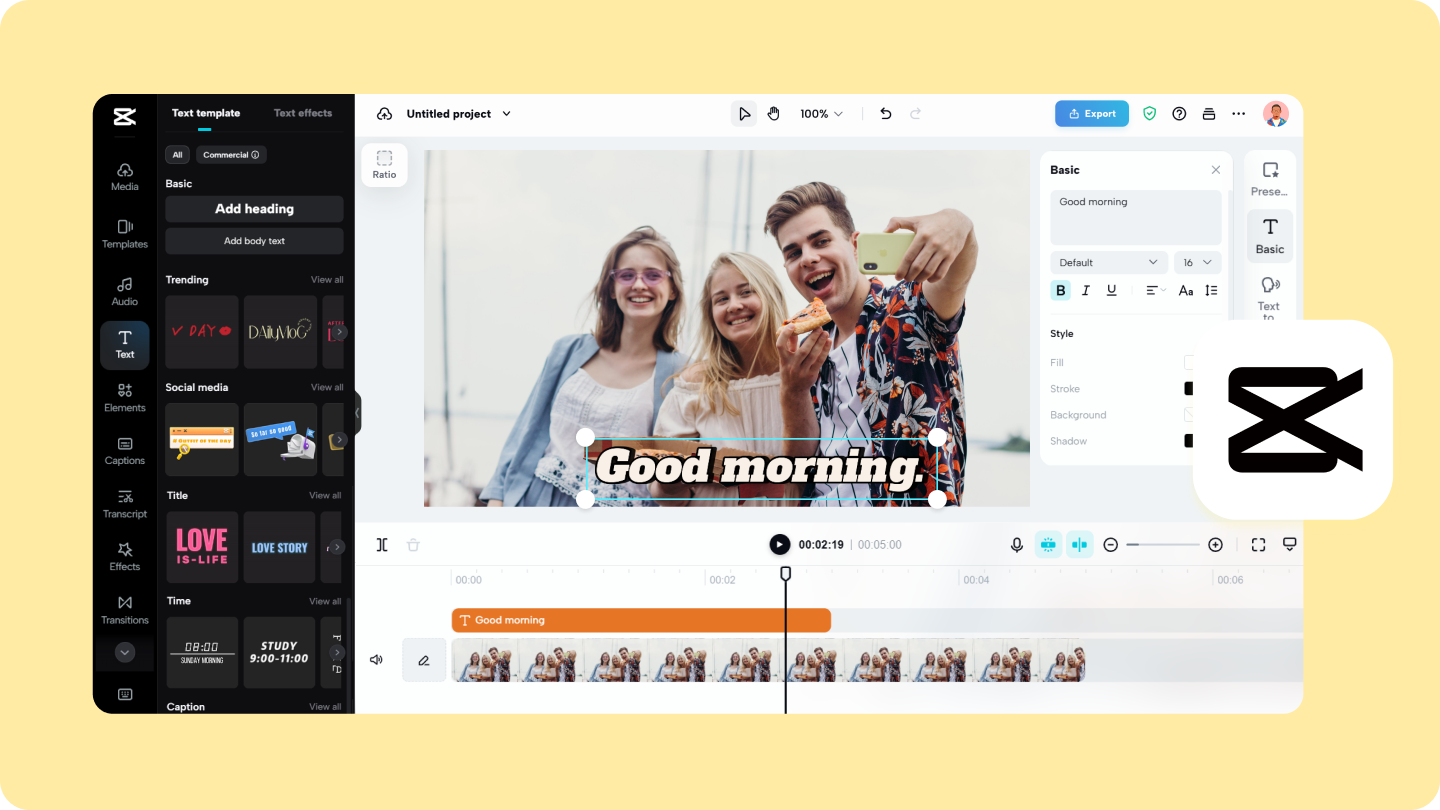Show more Social media templates with the arrow
The height and width of the screenshot is (810, 1440).
(x=340, y=440)
